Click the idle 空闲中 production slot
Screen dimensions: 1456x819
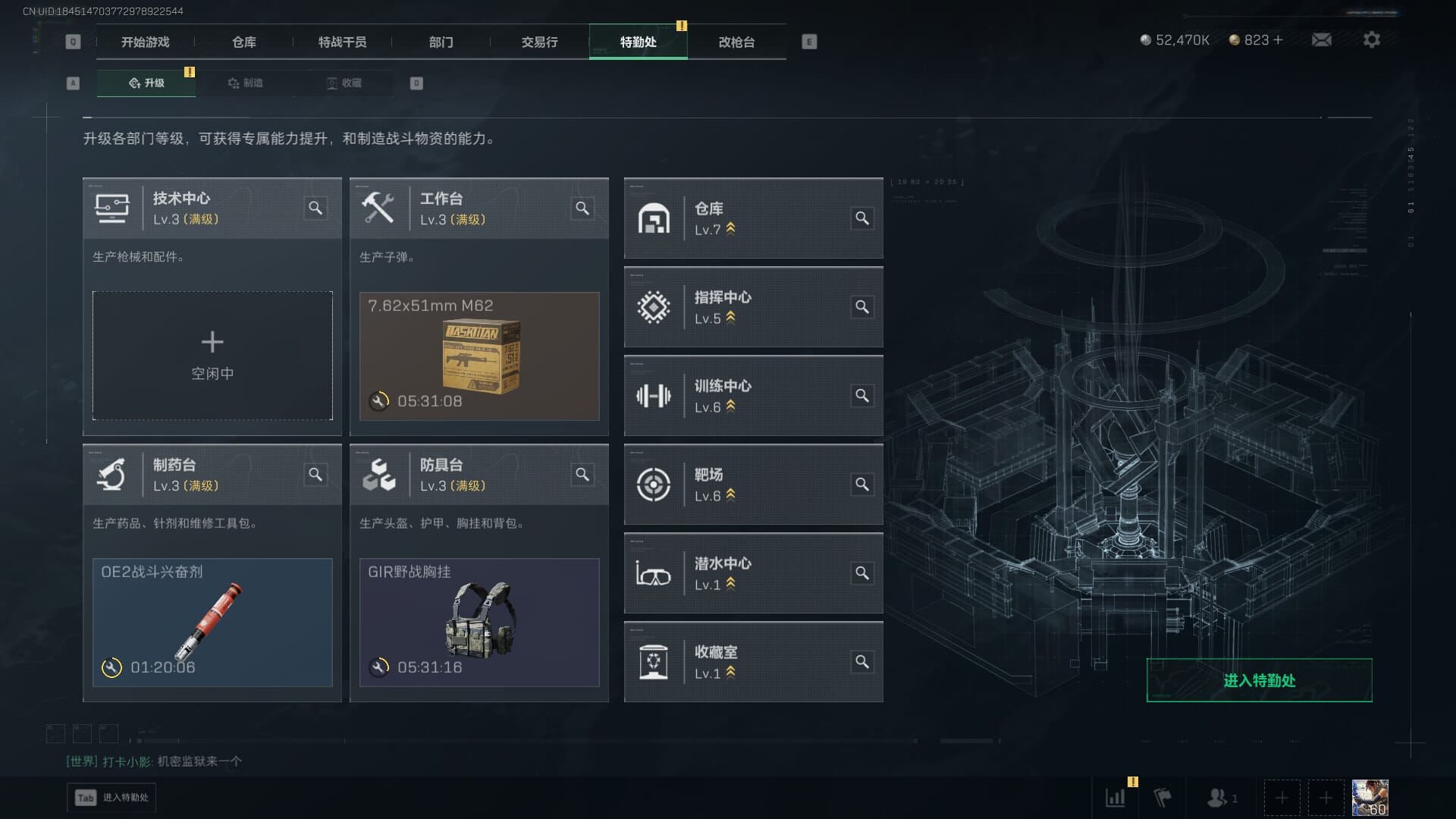(212, 356)
